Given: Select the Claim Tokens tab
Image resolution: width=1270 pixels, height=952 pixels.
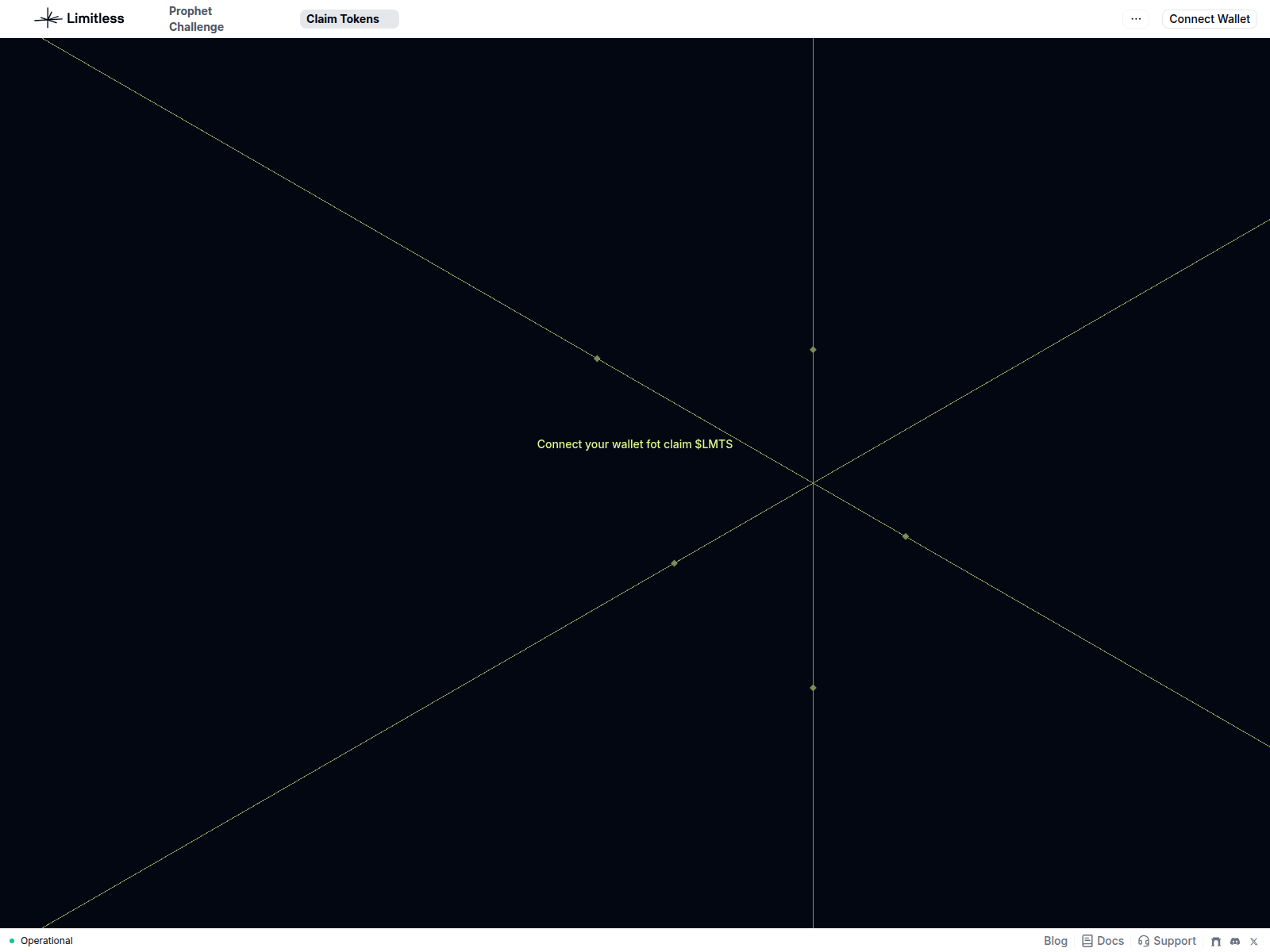Looking at the screenshot, I should [349, 19].
